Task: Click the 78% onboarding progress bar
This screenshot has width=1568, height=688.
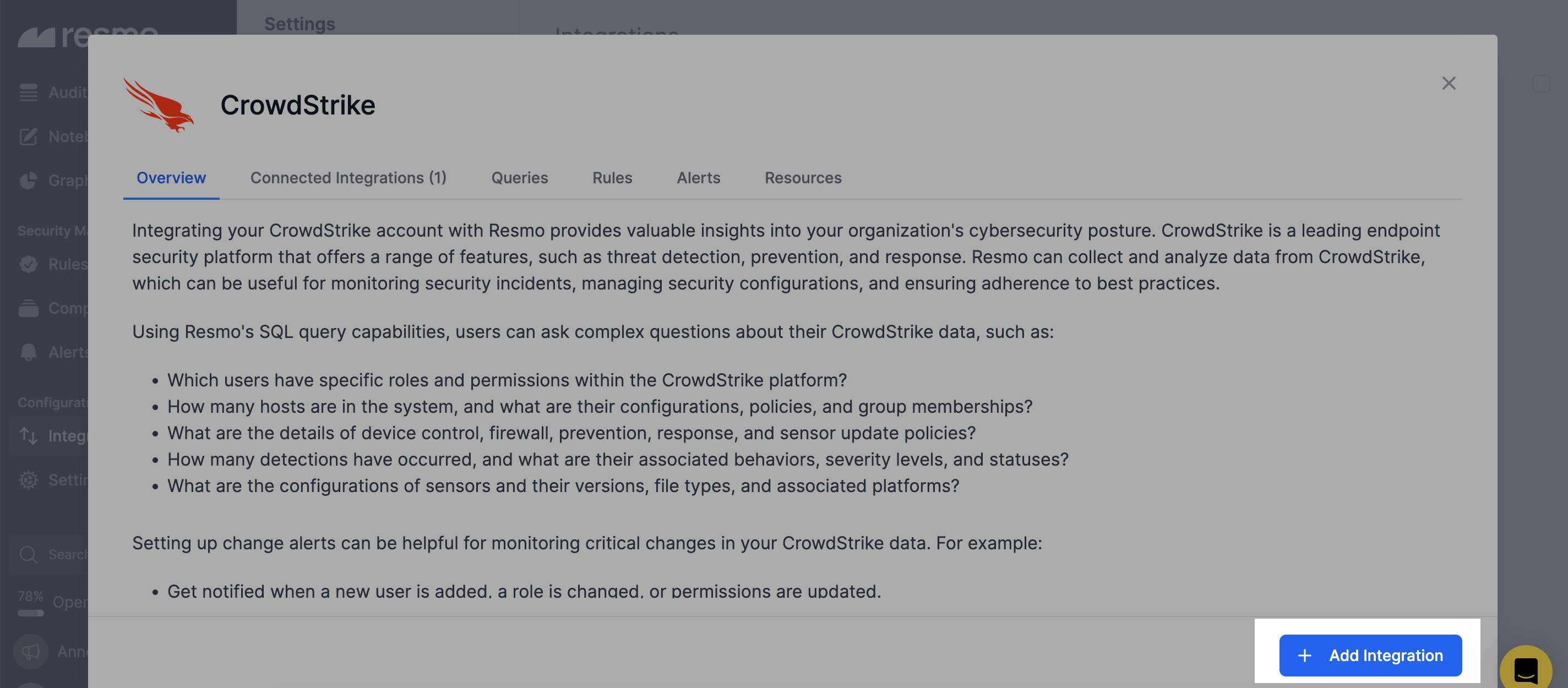Action: (30, 613)
